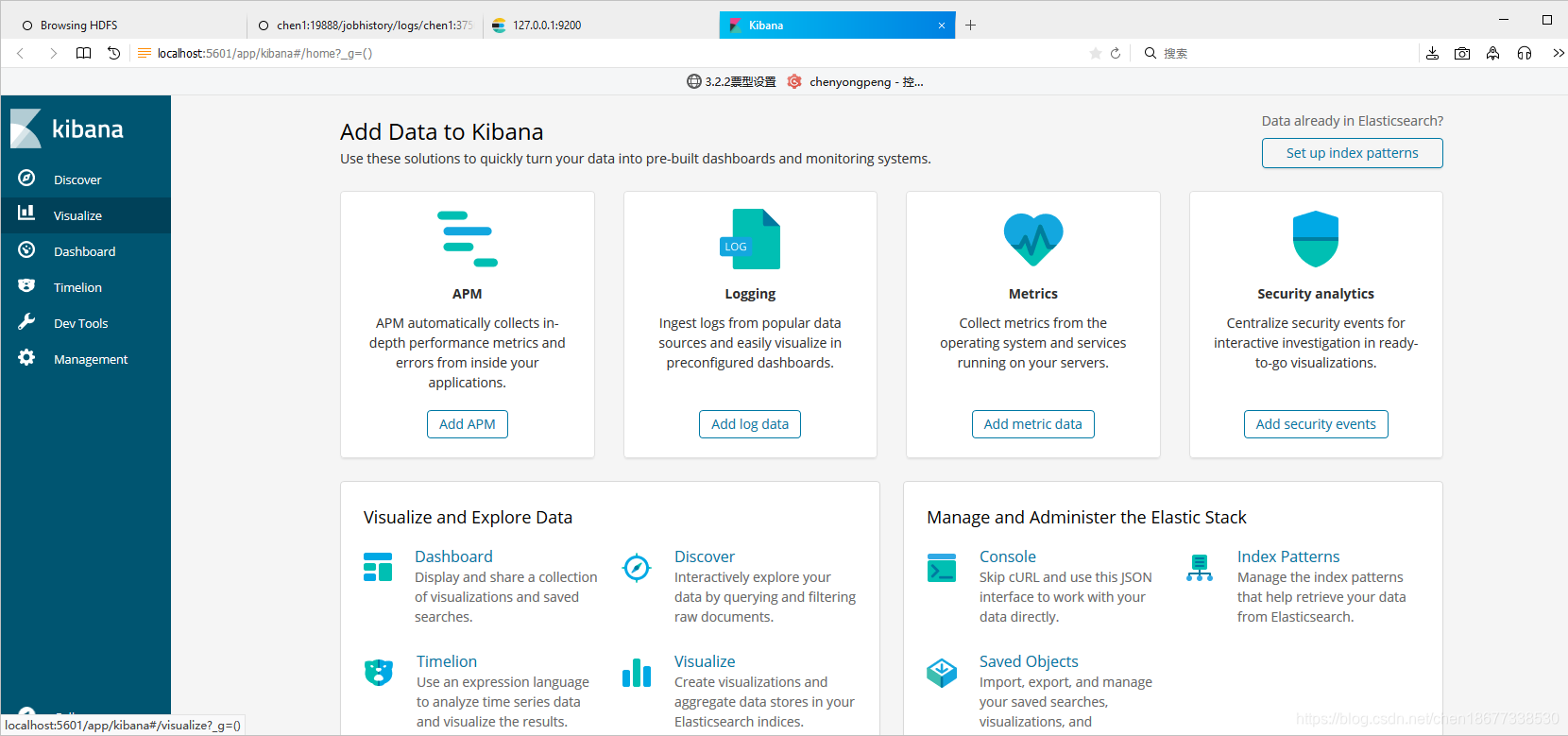This screenshot has width=1568, height=736.
Task: Open the Console link
Action: pos(1008,556)
